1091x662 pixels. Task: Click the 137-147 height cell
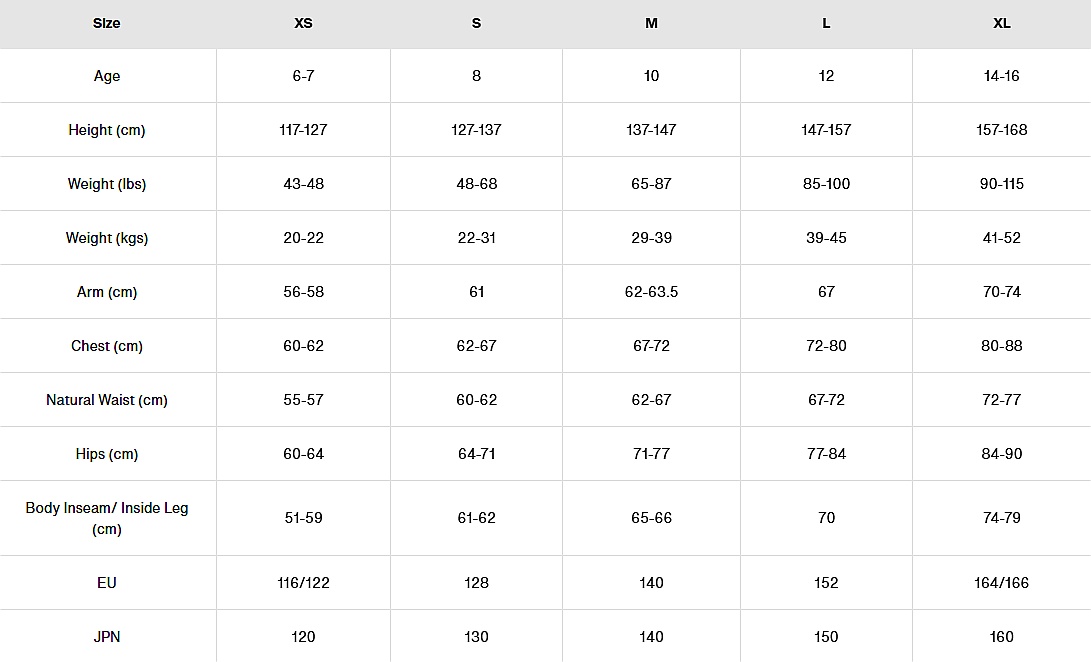tap(651, 130)
